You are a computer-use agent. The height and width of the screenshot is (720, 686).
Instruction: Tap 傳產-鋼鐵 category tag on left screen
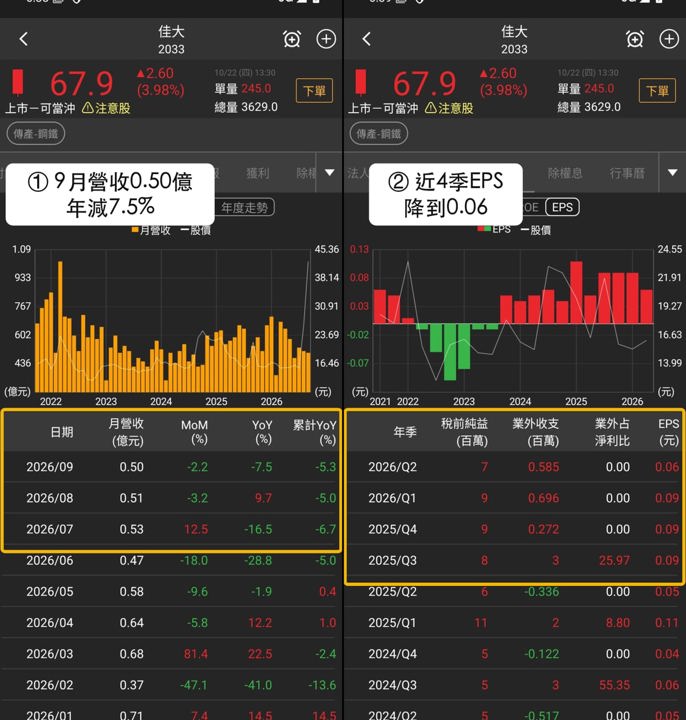click(36, 134)
